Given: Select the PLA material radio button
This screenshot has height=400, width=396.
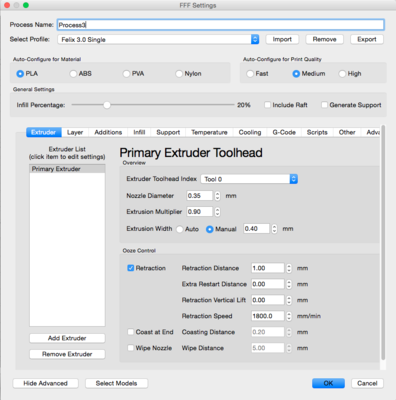Looking at the screenshot, I should tap(20, 74).
